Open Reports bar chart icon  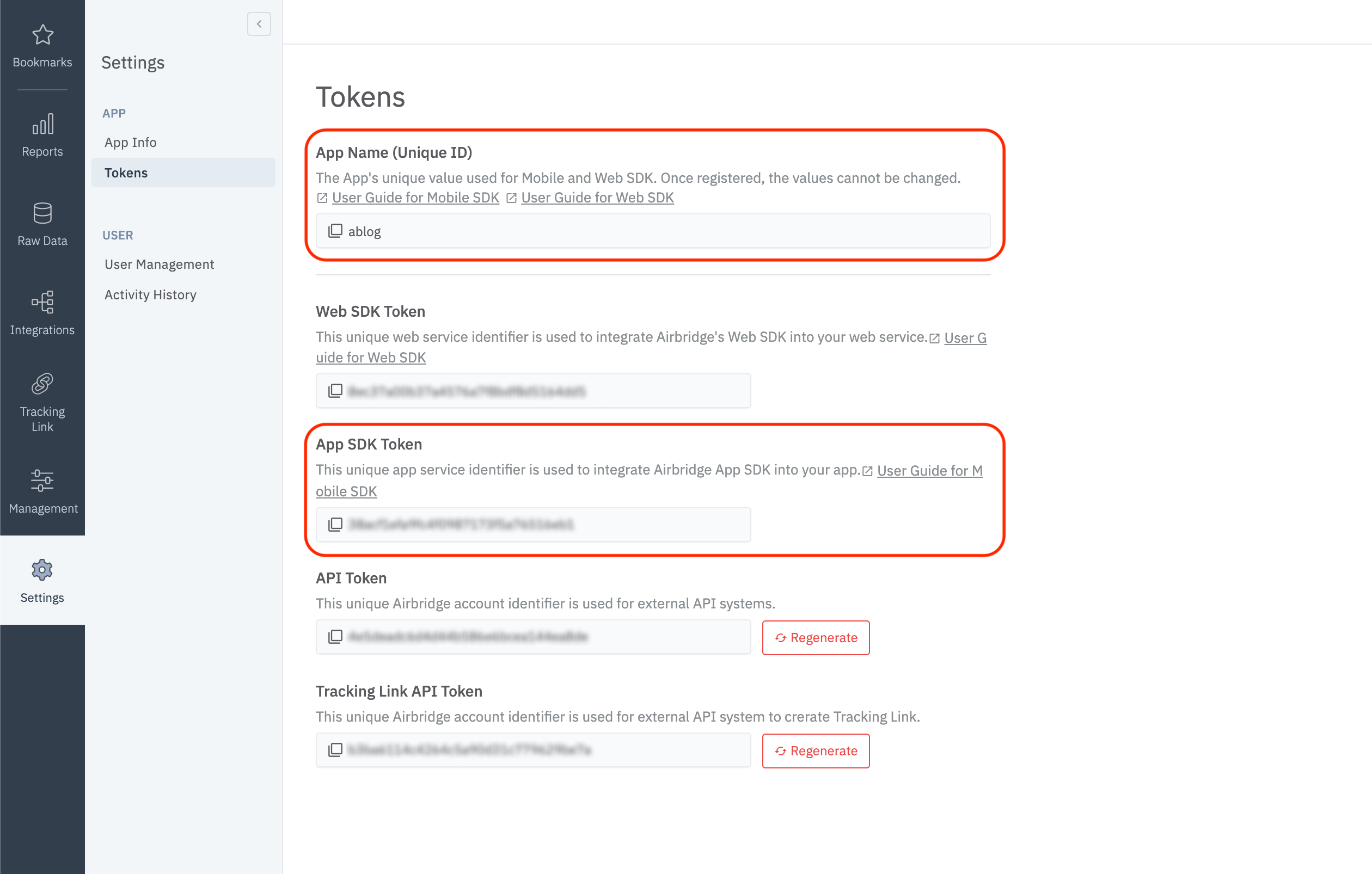[x=42, y=124]
